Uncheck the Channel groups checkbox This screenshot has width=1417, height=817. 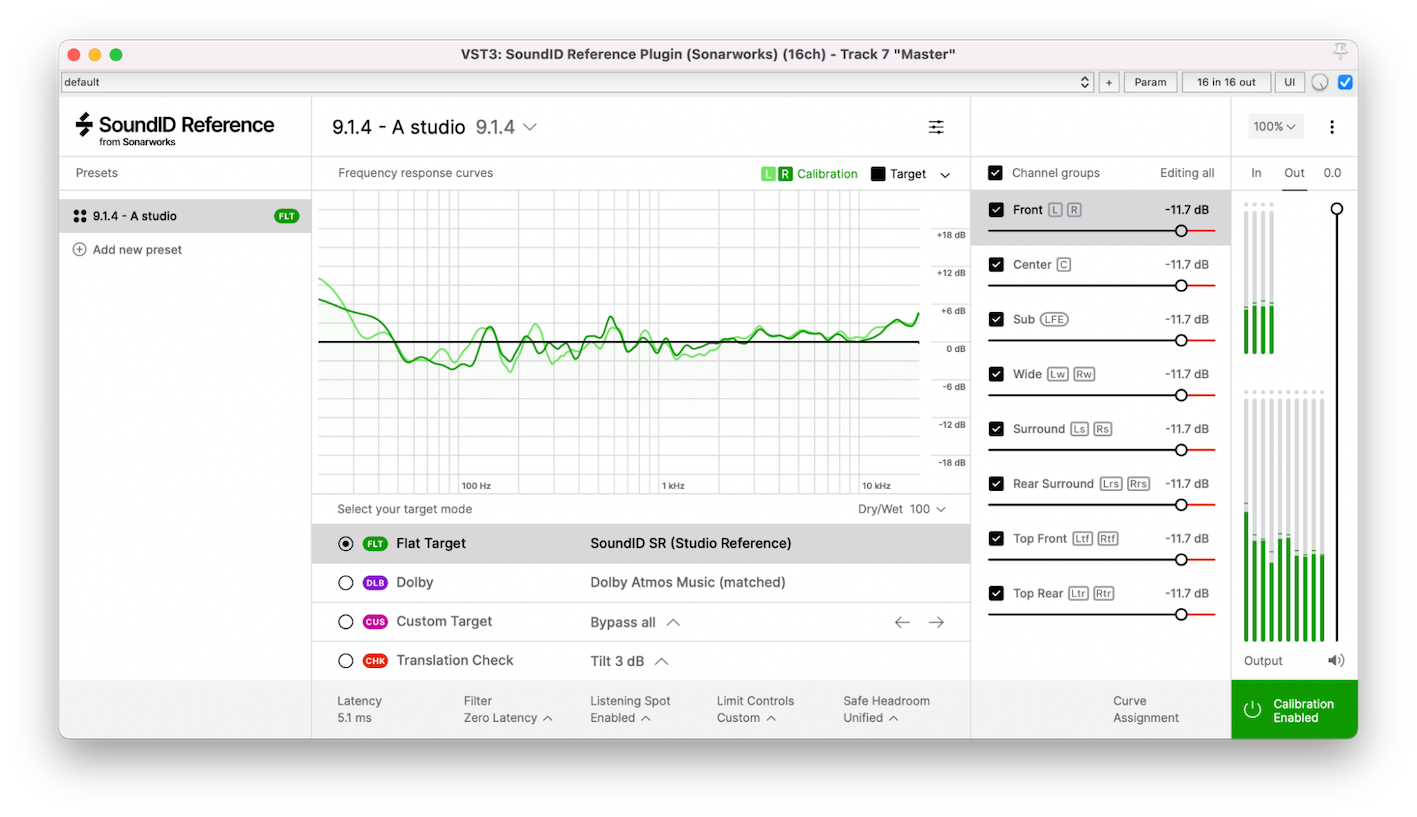pos(995,173)
